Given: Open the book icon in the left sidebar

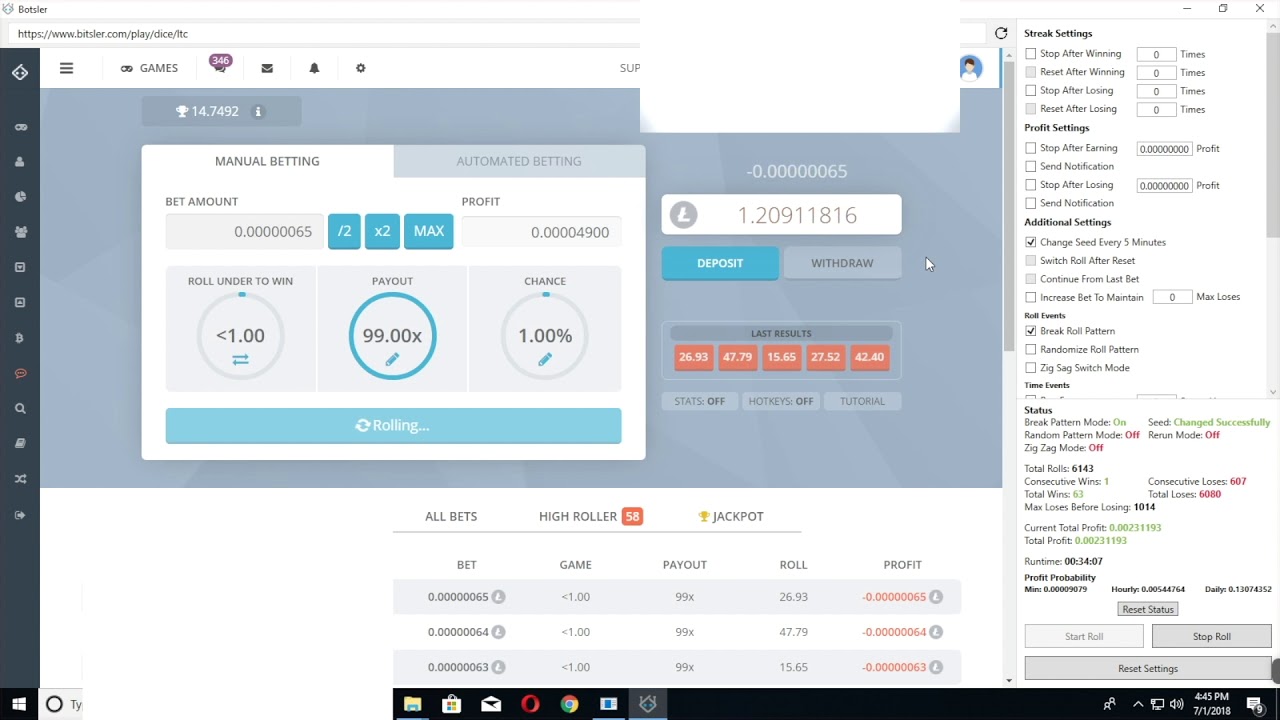Looking at the screenshot, I should click(x=20, y=443).
